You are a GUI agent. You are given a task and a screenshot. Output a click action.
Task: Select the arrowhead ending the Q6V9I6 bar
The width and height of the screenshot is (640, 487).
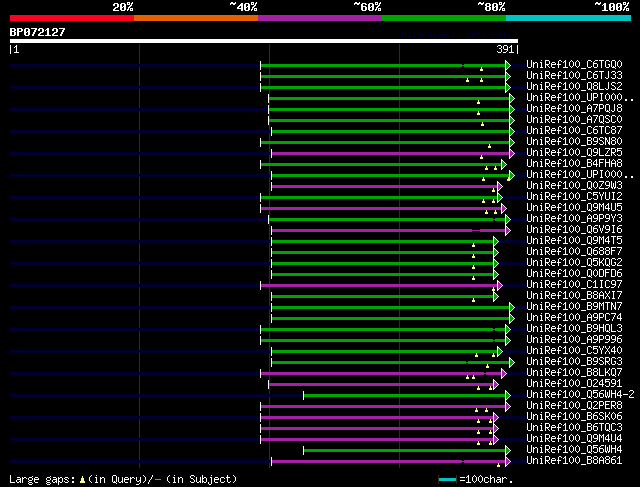pos(508,231)
